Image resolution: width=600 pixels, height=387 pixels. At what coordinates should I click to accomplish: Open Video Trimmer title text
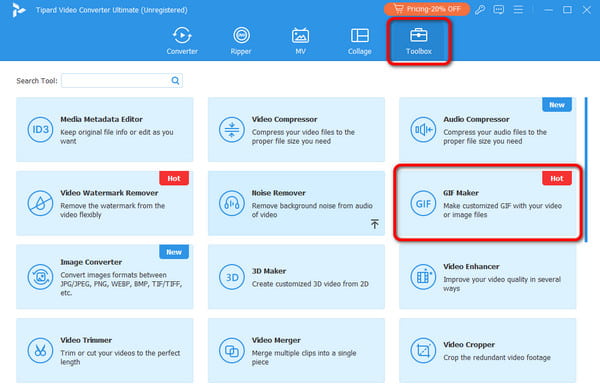click(86, 340)
